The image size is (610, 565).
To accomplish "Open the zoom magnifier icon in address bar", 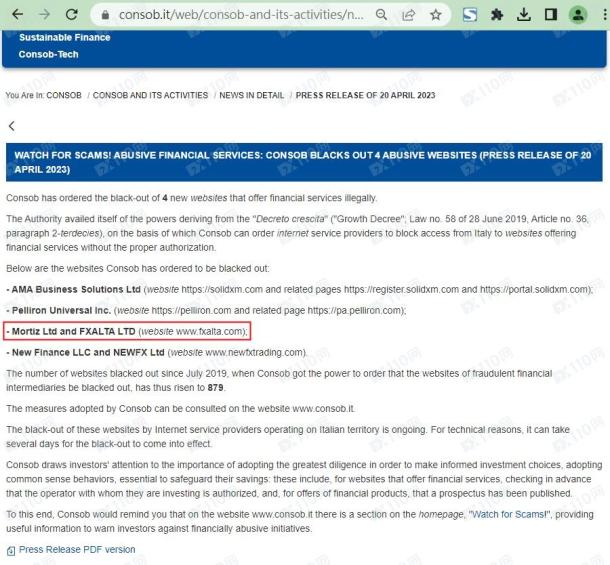I will click(x=381, y=15).
